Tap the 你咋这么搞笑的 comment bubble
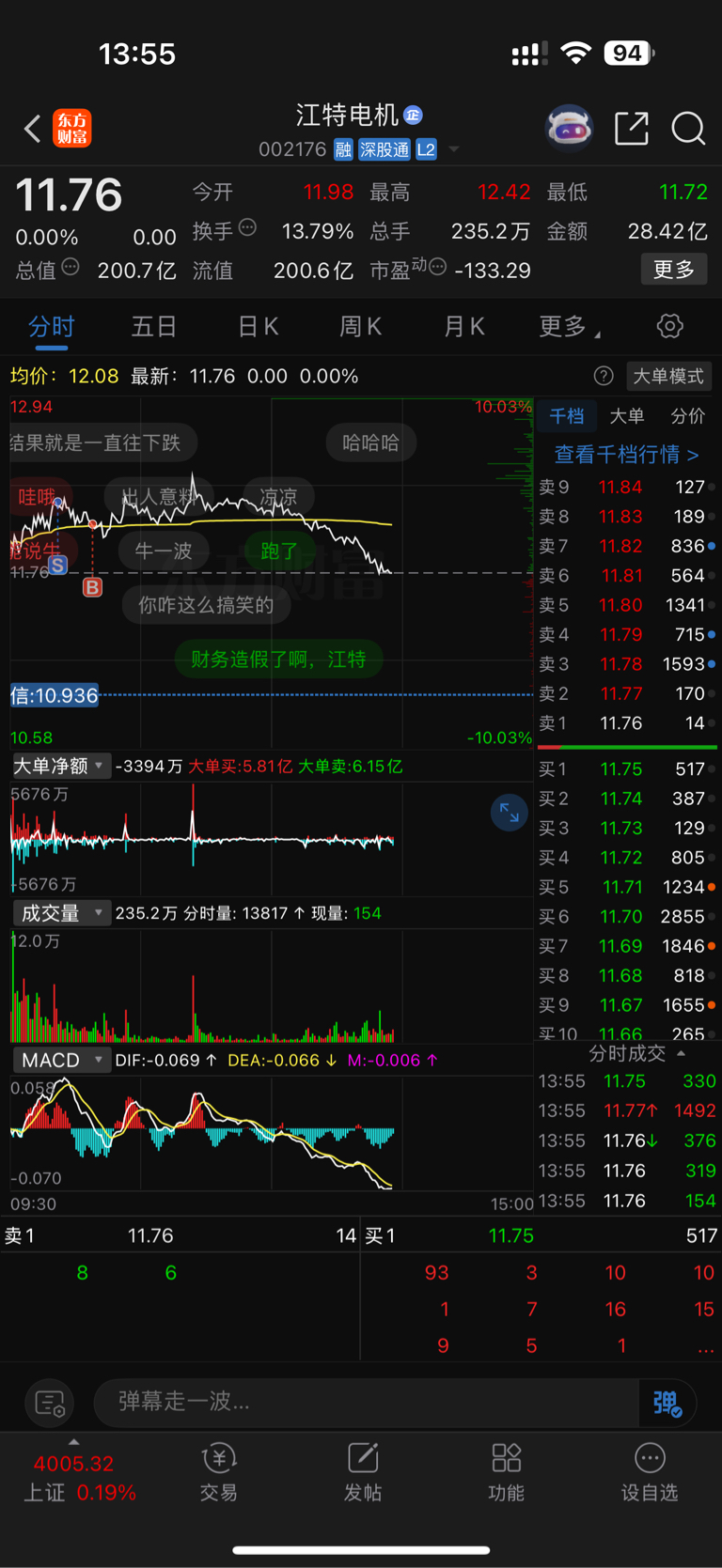 pos(206,605)
